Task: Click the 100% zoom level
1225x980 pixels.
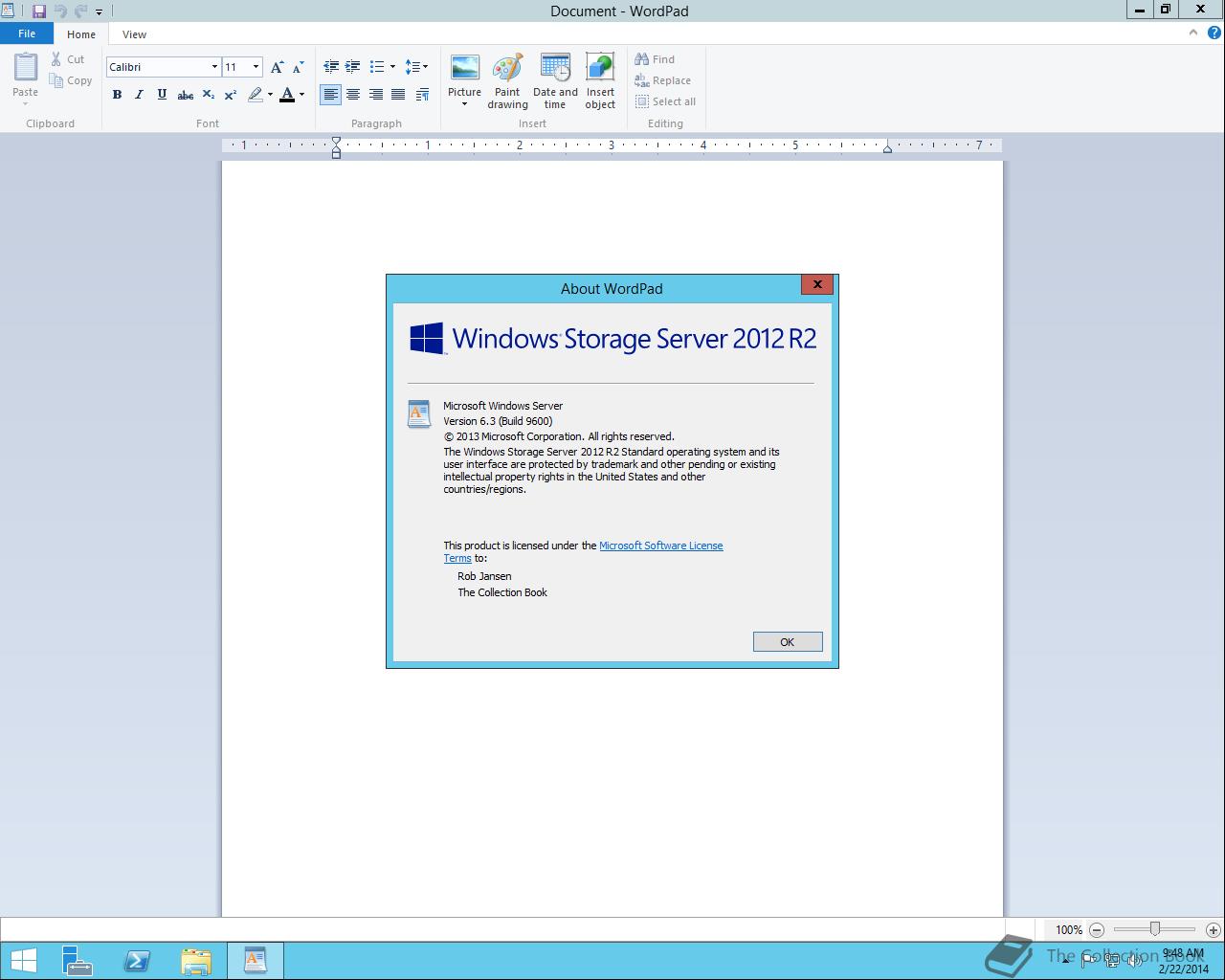Action: [x=1069, y=929]
